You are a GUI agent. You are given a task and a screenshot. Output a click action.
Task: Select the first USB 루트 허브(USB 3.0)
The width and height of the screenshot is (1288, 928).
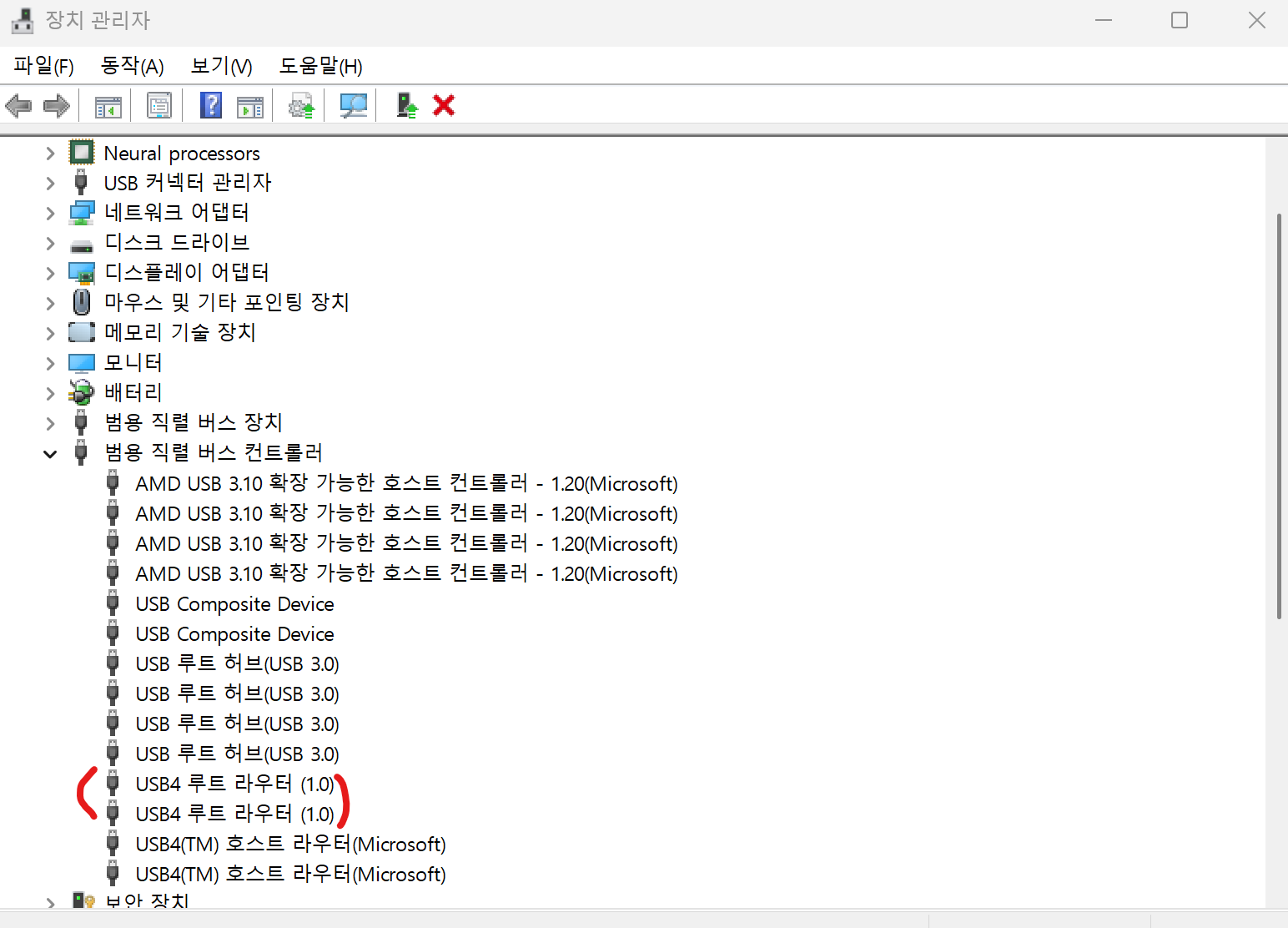pyautogui.click(x=237, y=663)
